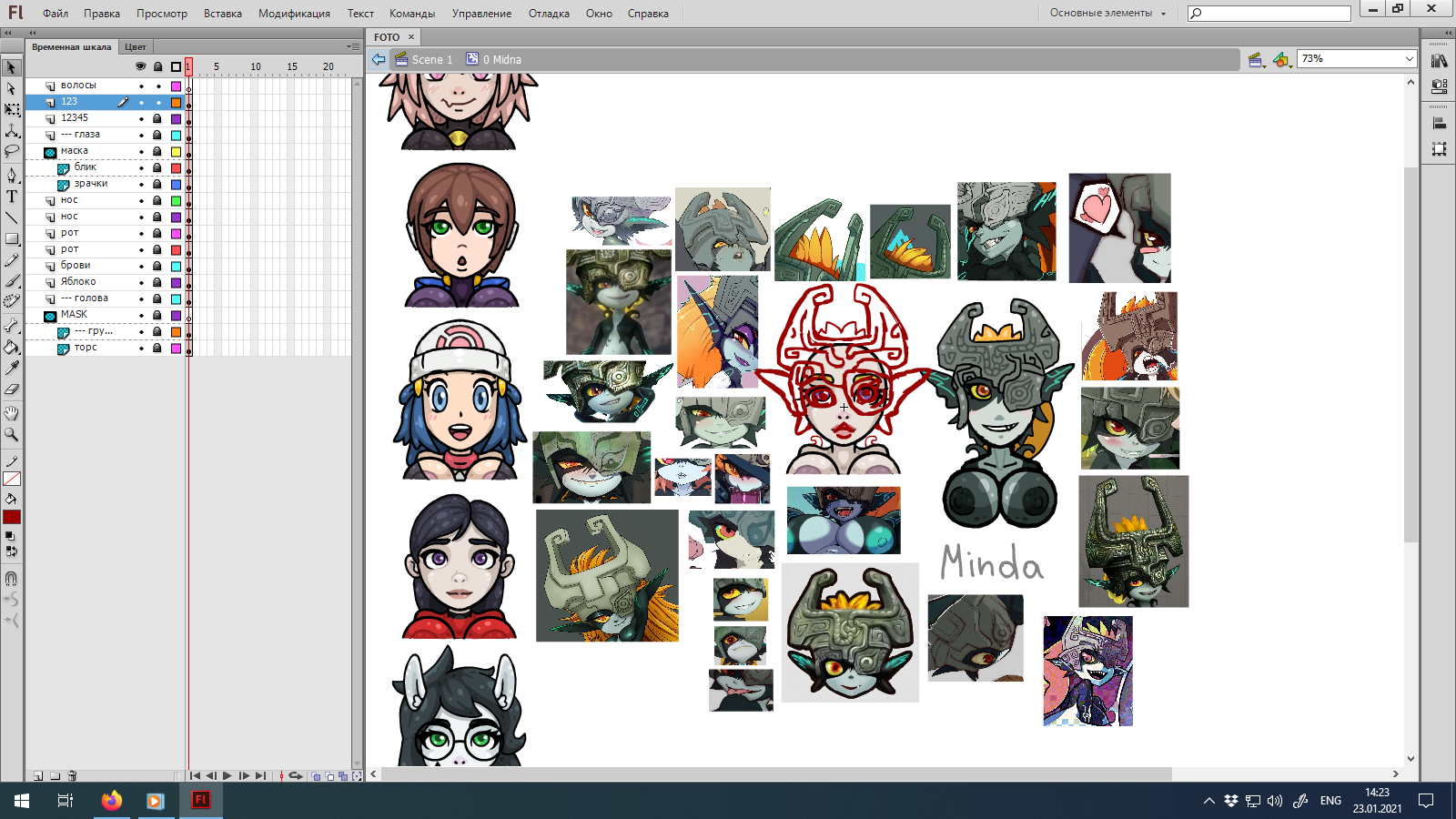Screen dimensions: 1456x819
Task: Select the Eraser tool
Action: 11,389
